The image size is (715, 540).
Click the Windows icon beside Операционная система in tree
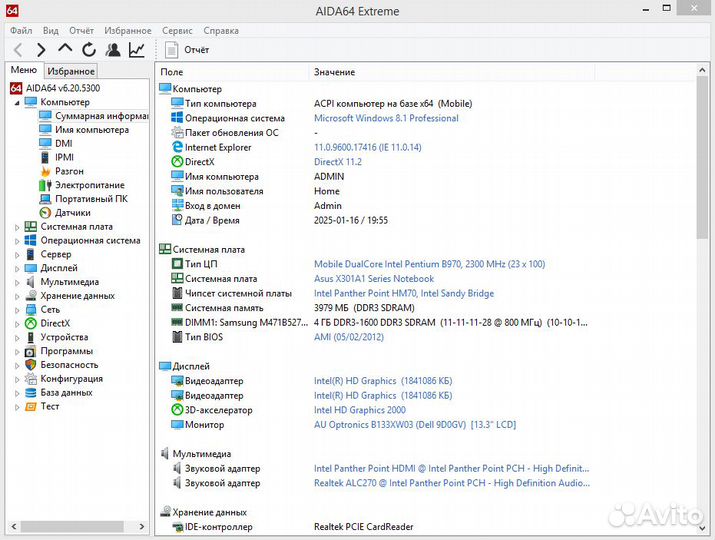pos(31,240)
